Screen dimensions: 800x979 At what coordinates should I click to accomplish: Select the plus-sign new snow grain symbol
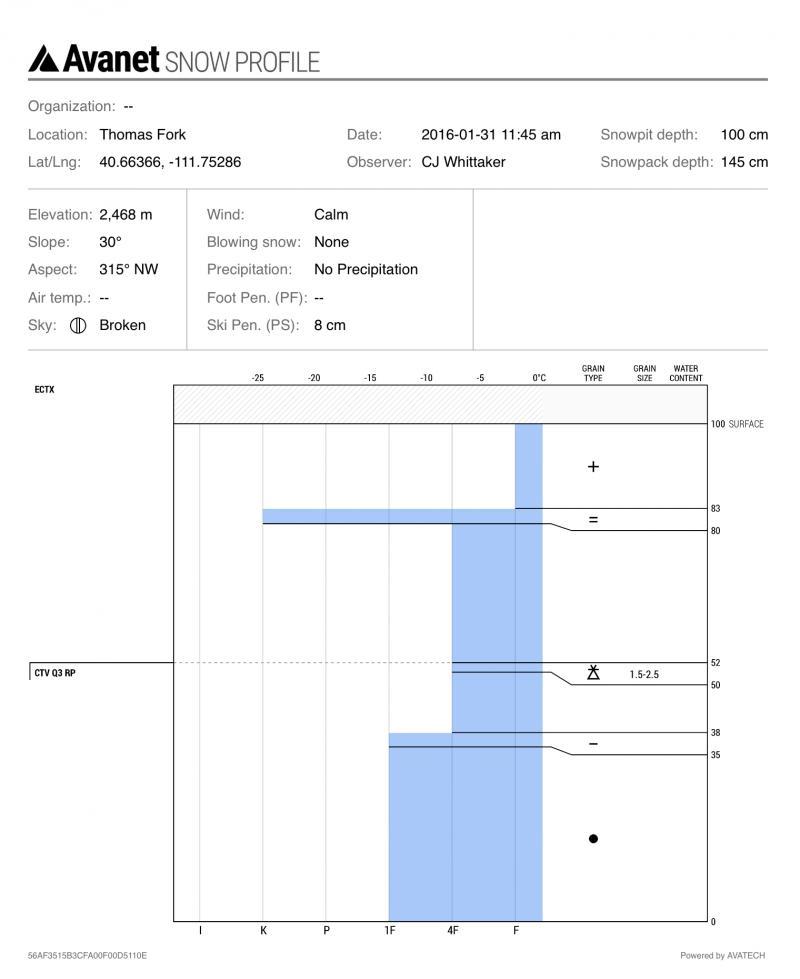pyautogui.click(x=593, y=466)
